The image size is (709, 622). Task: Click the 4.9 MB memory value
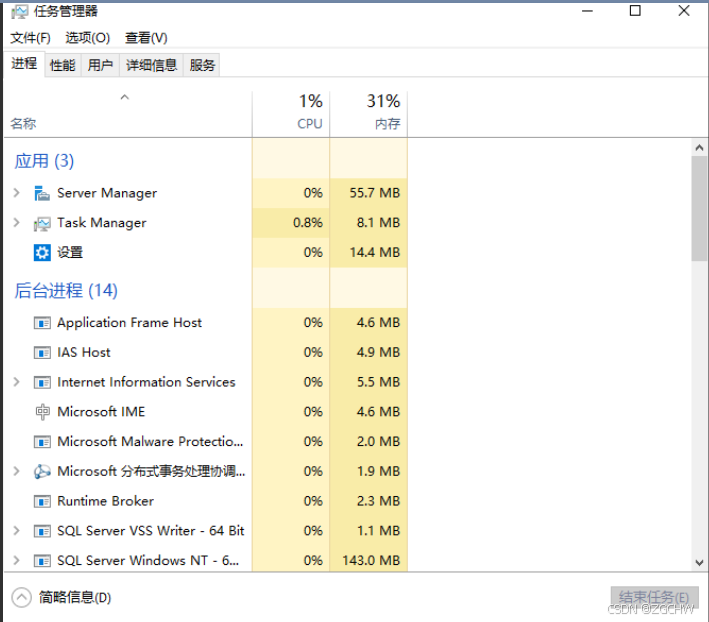click(378, 352)
